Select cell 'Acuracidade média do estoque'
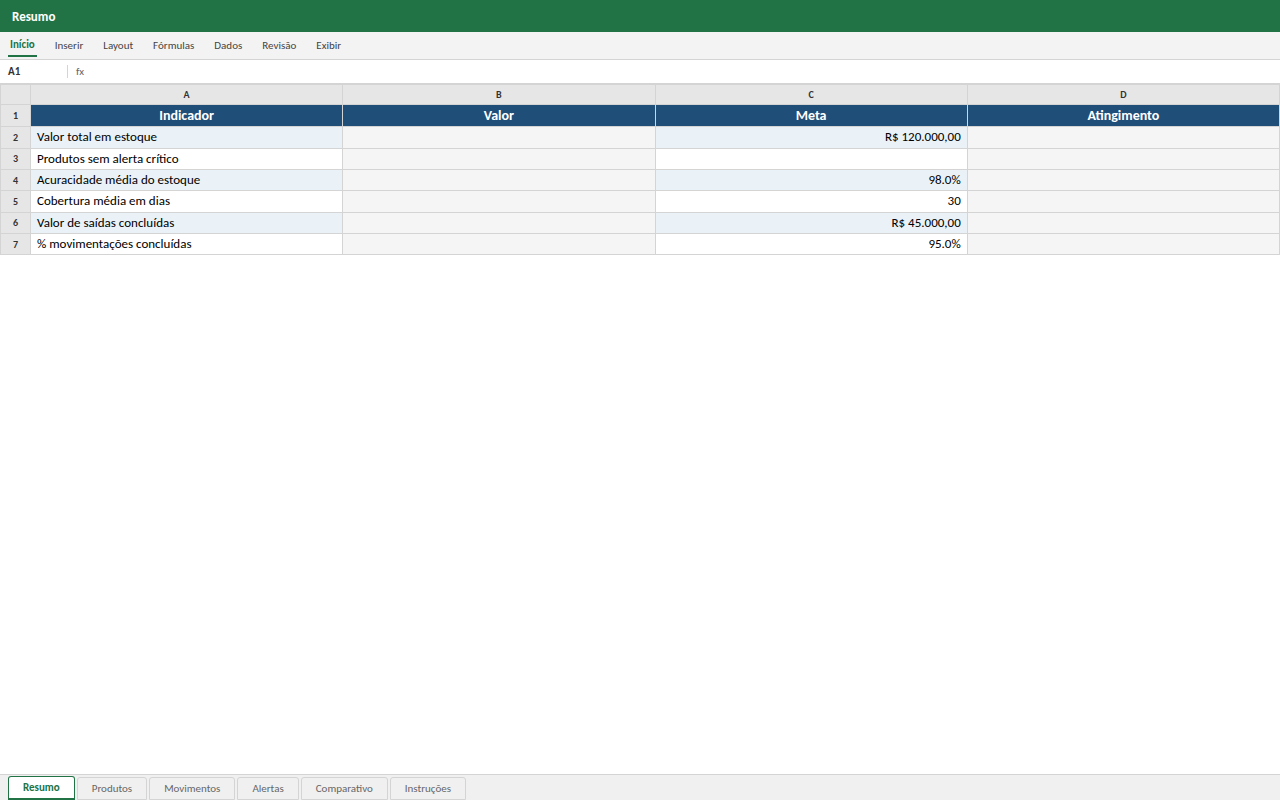Viewport: 1280px width, 800px height. tap(187, 180)
